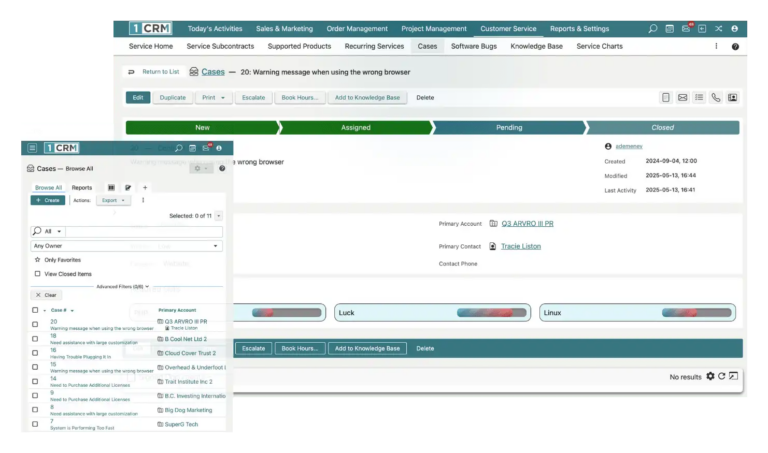
Task: Open the Export actions dropdown
Action: pos(113,200)
